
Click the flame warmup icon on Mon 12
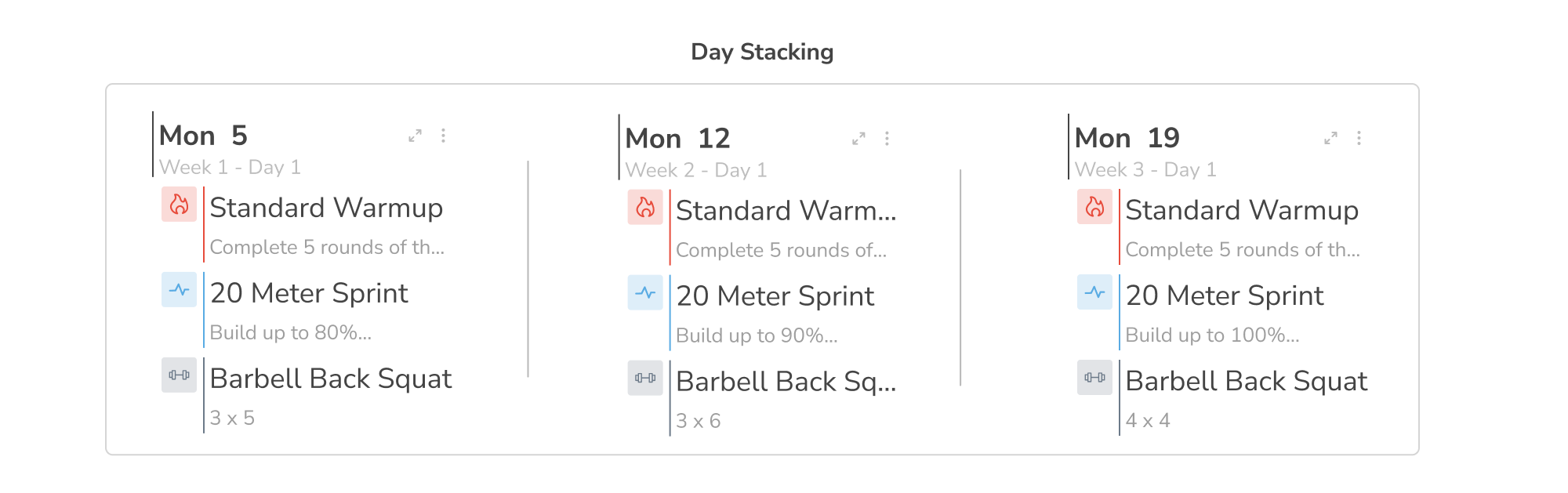coord(645,208)
